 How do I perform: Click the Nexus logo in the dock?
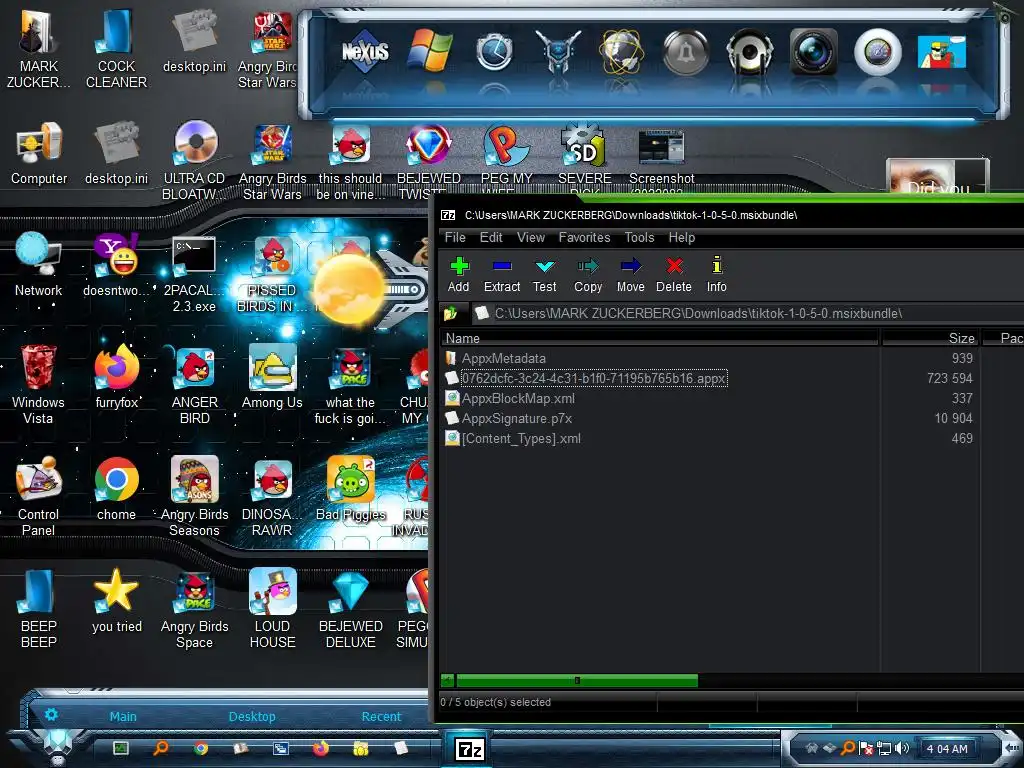[x=366, y=51]
